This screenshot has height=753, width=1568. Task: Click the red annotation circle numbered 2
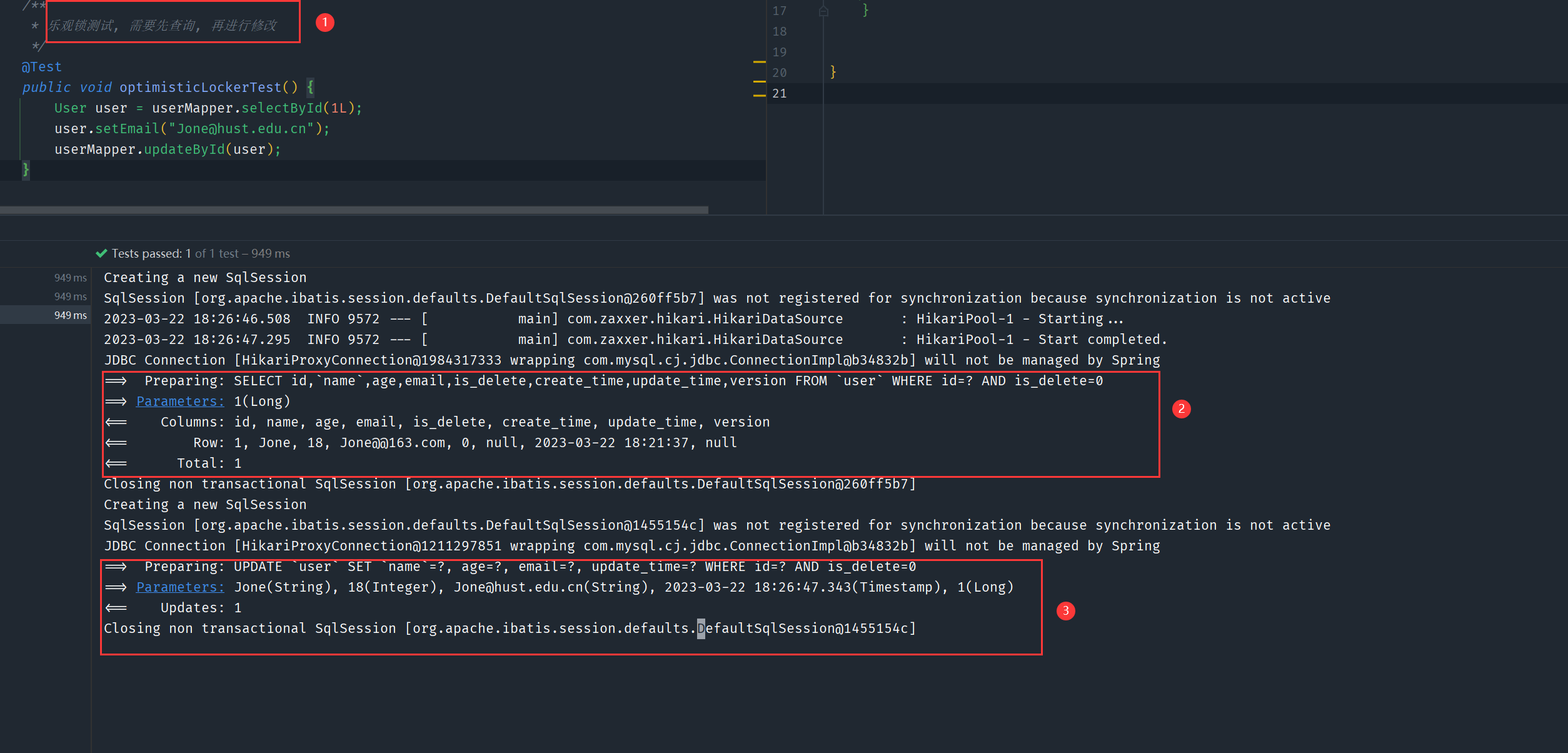click(1181, 409)
